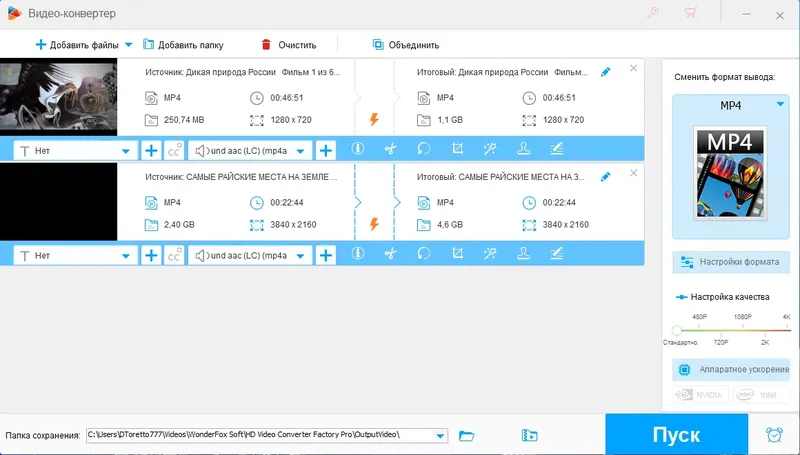Open Настройки формата button
The height and width of the screenshot is (455, 800).
coord(731,262)
